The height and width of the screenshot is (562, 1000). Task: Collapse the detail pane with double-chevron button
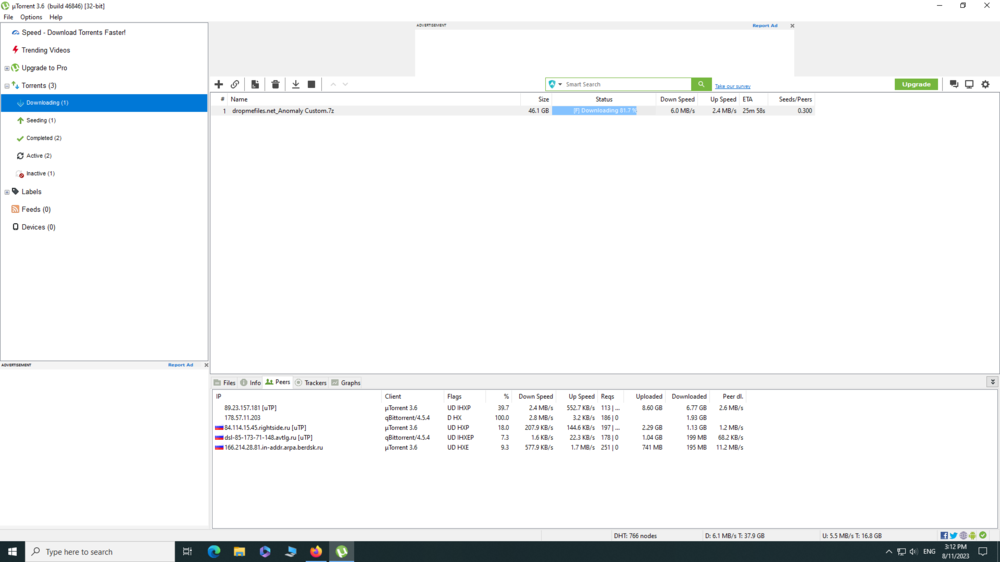click(x=992, y=381)
